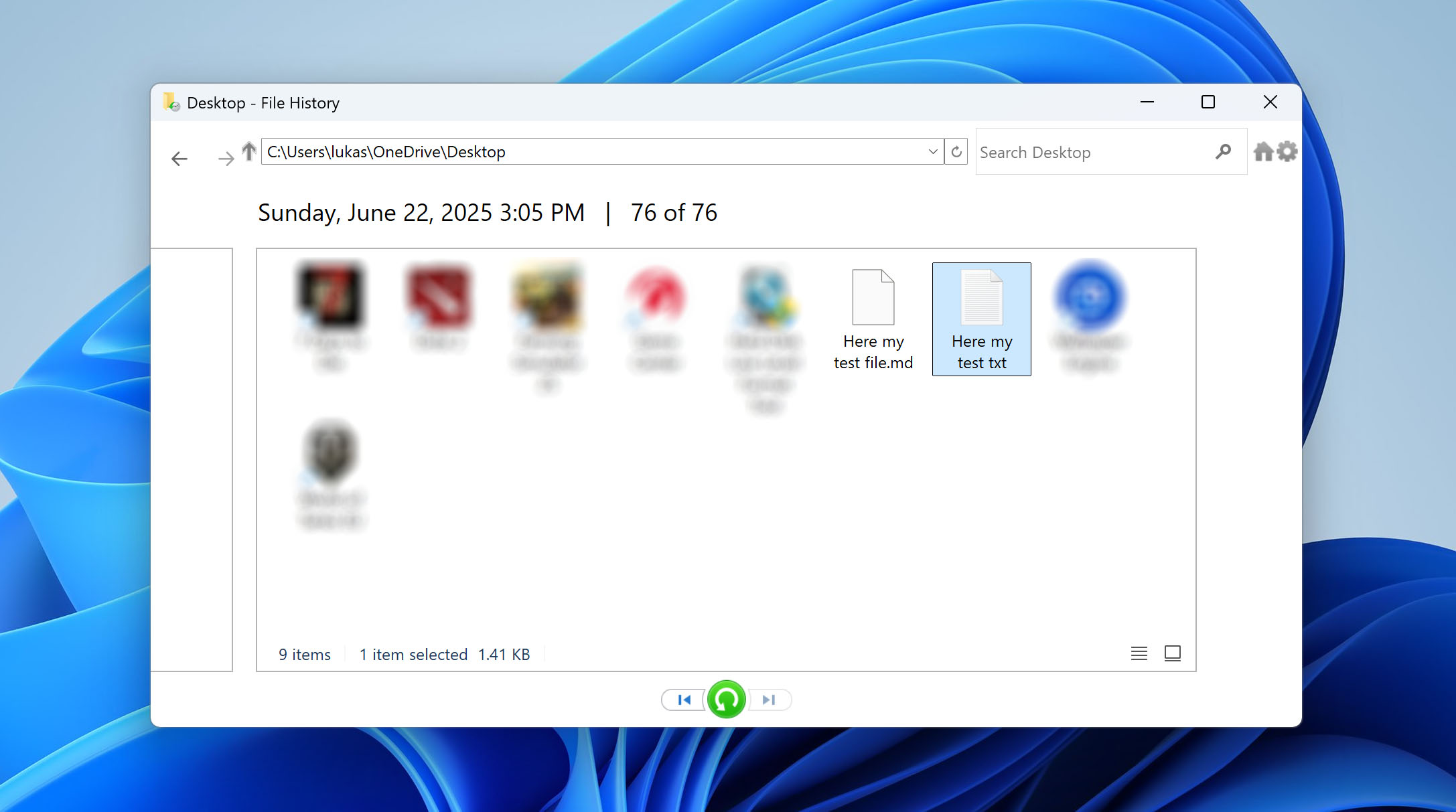The height and width of the screenshot is (812, 1456).
Task: Click the address path C:\Users\lukas\OneDrive\Desktop
Action: 386,152
